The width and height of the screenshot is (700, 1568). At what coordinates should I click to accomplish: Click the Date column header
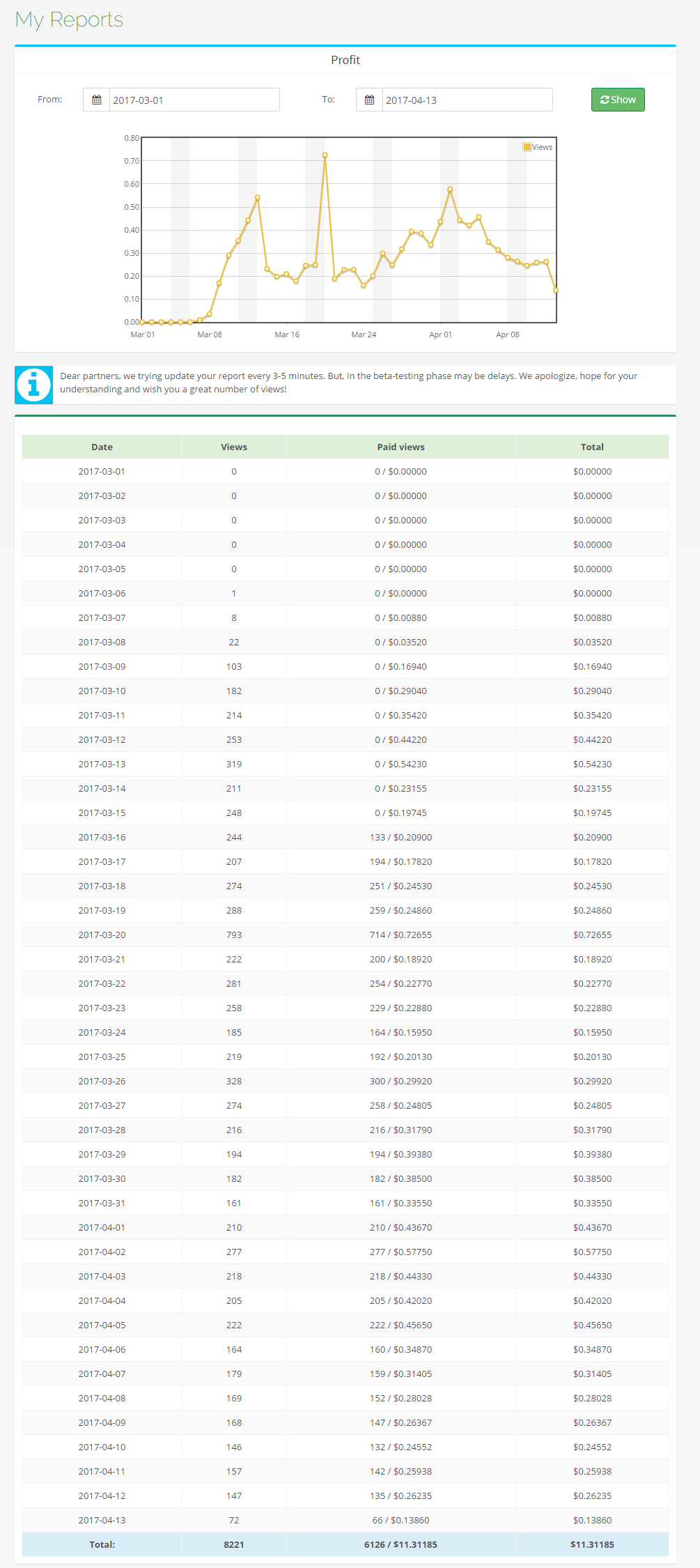(102, 447)
